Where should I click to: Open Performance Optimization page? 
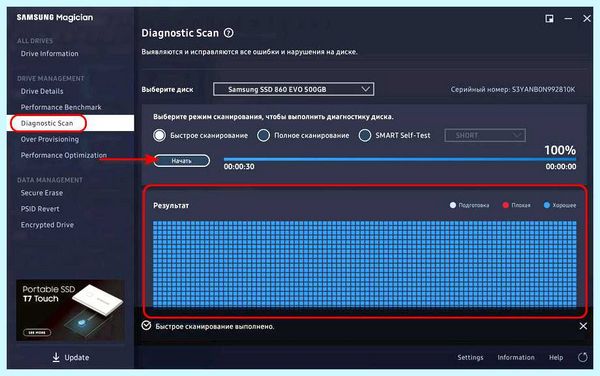click(64, 155)
